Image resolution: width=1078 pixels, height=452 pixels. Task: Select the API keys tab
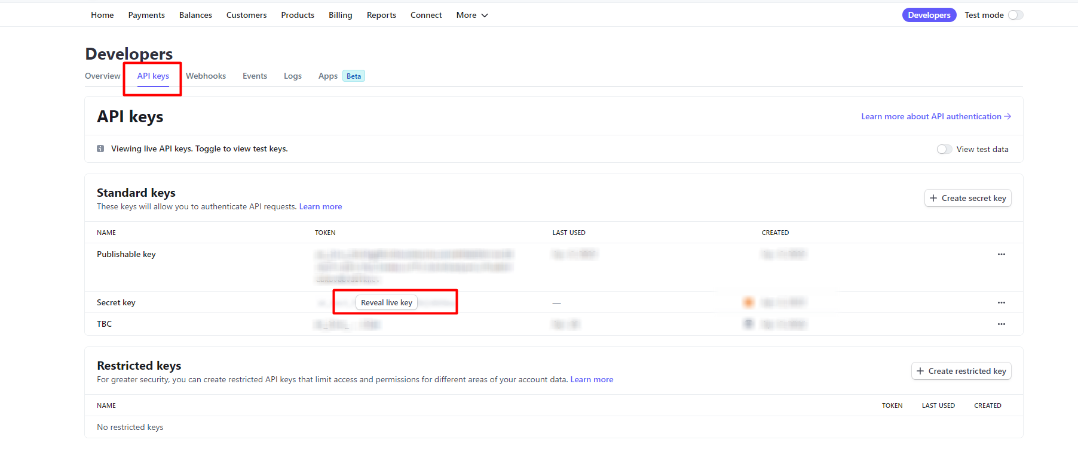point(153,76)
